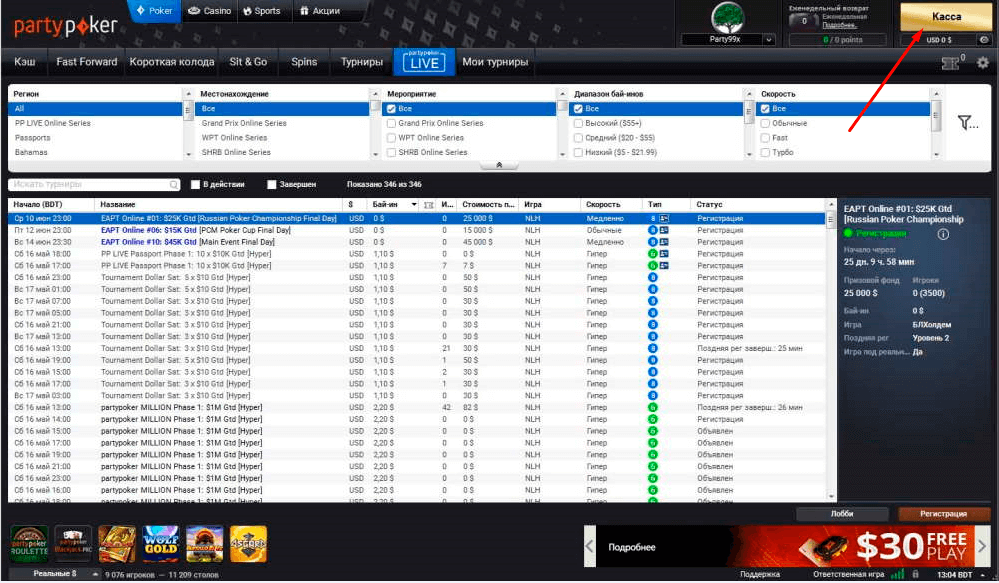Click the tournament list vertical scrollbar
Viewport: 999px width, 583px height.
pyautogui.click(x=830, y=350)
